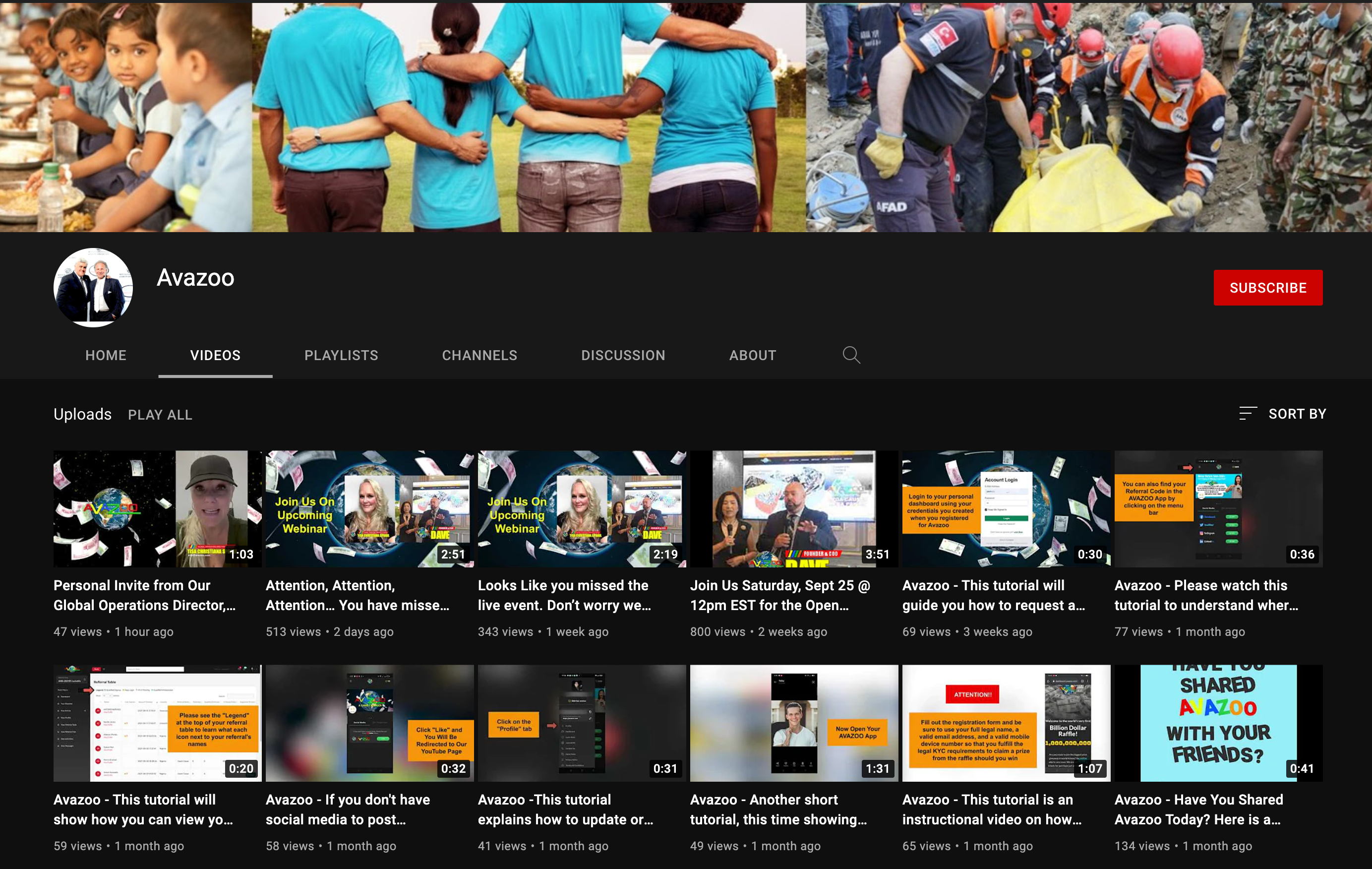Open Personal Invite video thumbnail 1:03
The height and width of the screenshot is (869, 1372).
coord(158,509)
